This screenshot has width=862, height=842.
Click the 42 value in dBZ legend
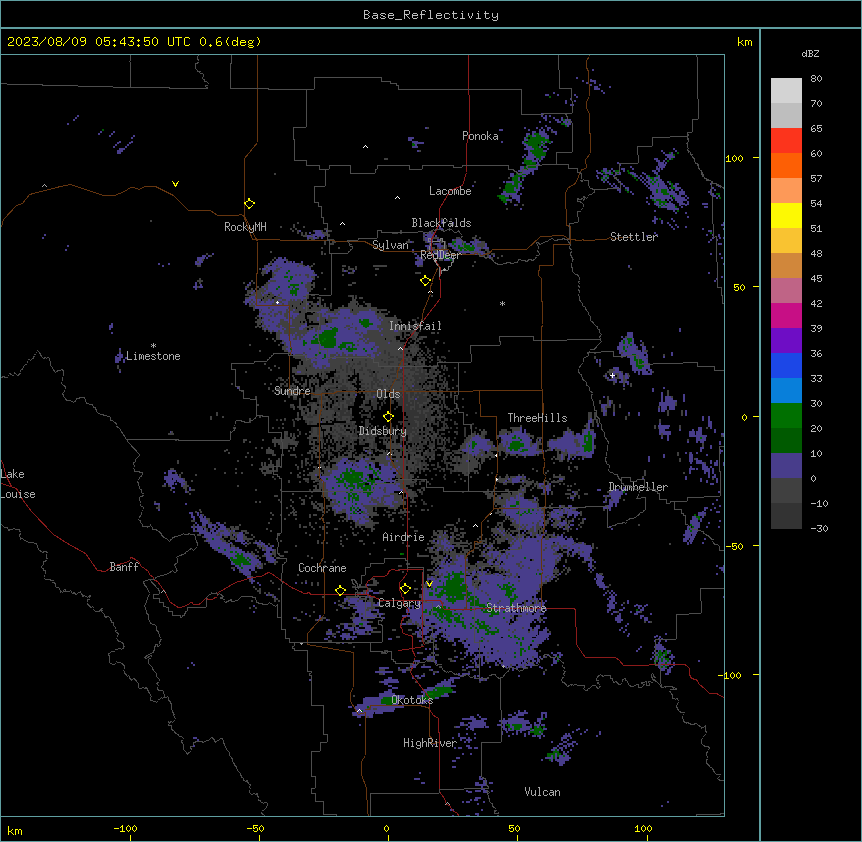[x=816, y=303]
